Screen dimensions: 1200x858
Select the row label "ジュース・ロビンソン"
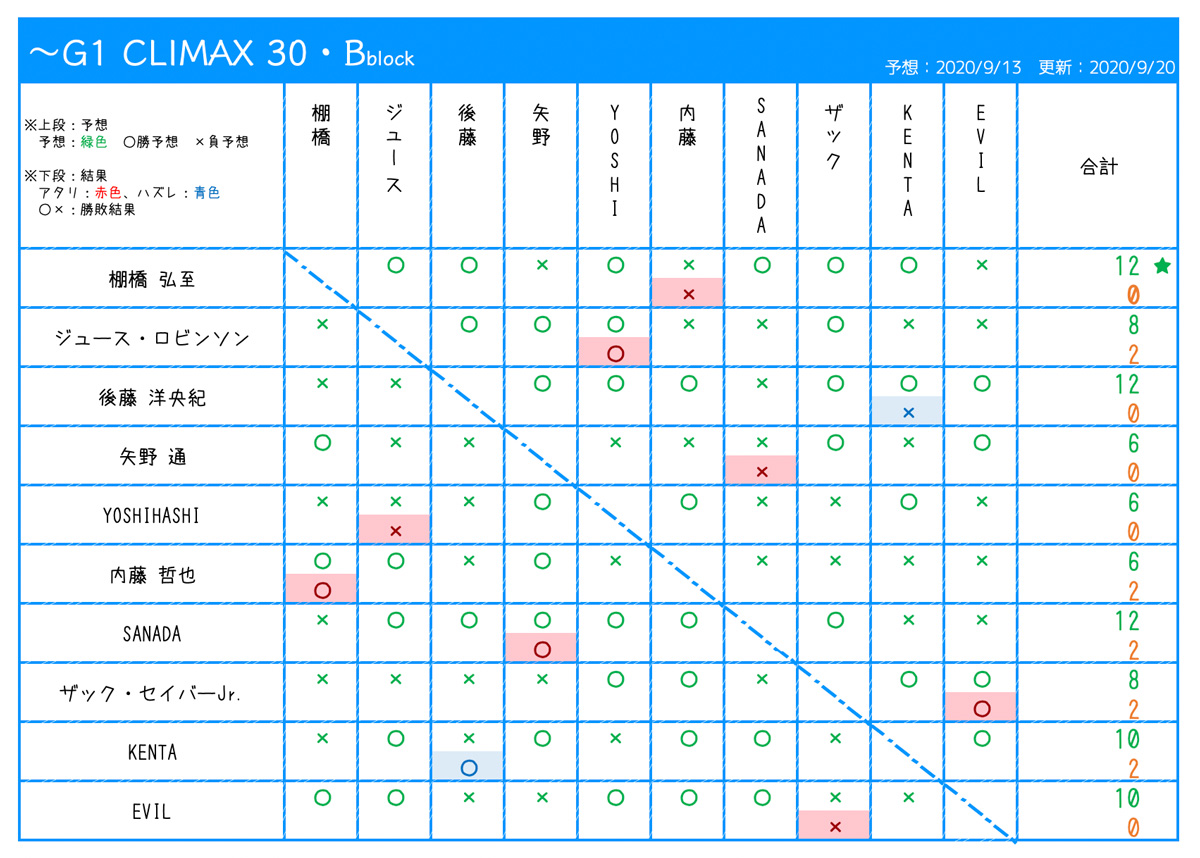(x=152, y=338)
